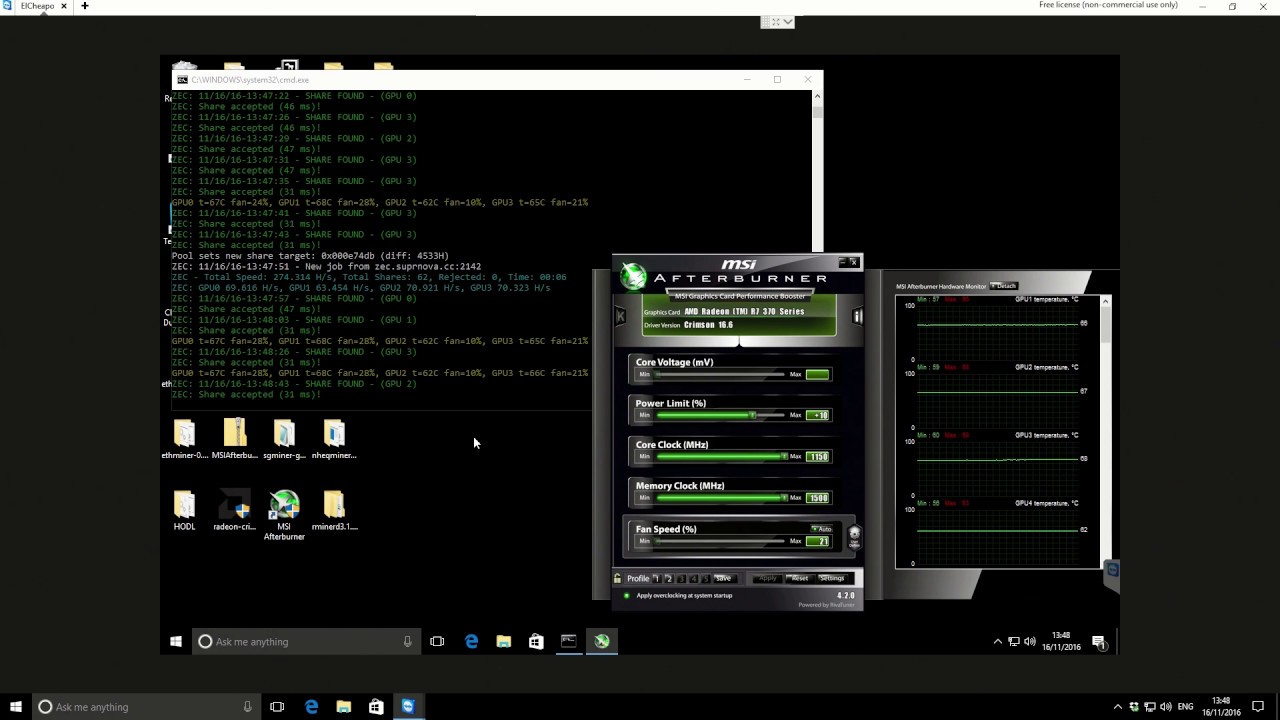
Task: Toggle Auto fan speed in Afterburner
Action: pos(821,529)
